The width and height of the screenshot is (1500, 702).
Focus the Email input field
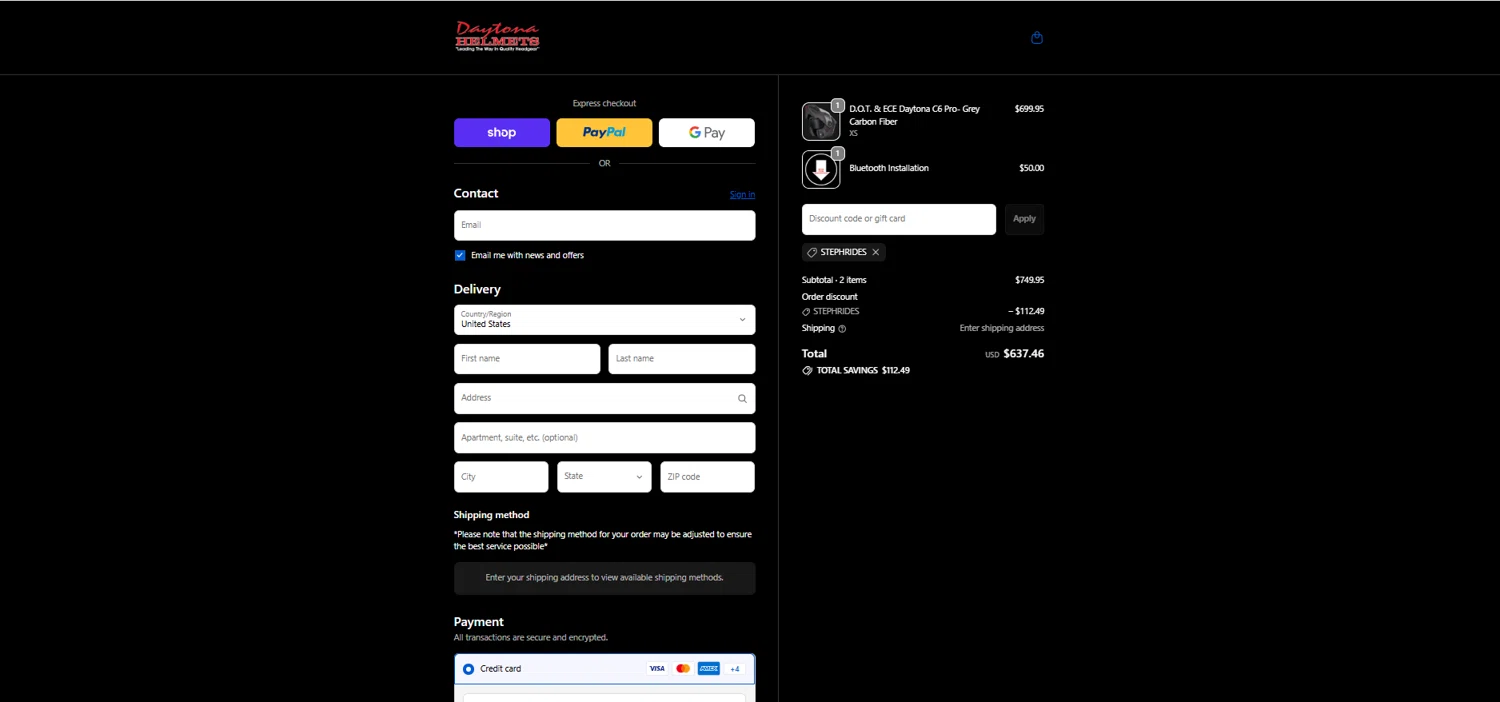(604, 225)
